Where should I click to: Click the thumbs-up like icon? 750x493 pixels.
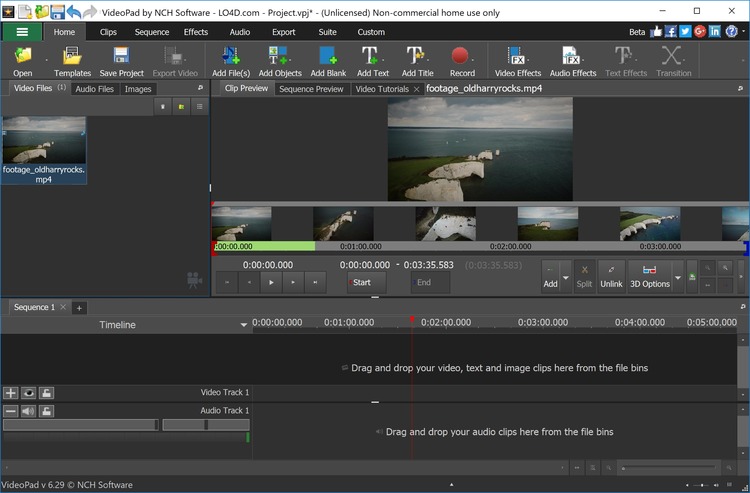click(656, 32)
